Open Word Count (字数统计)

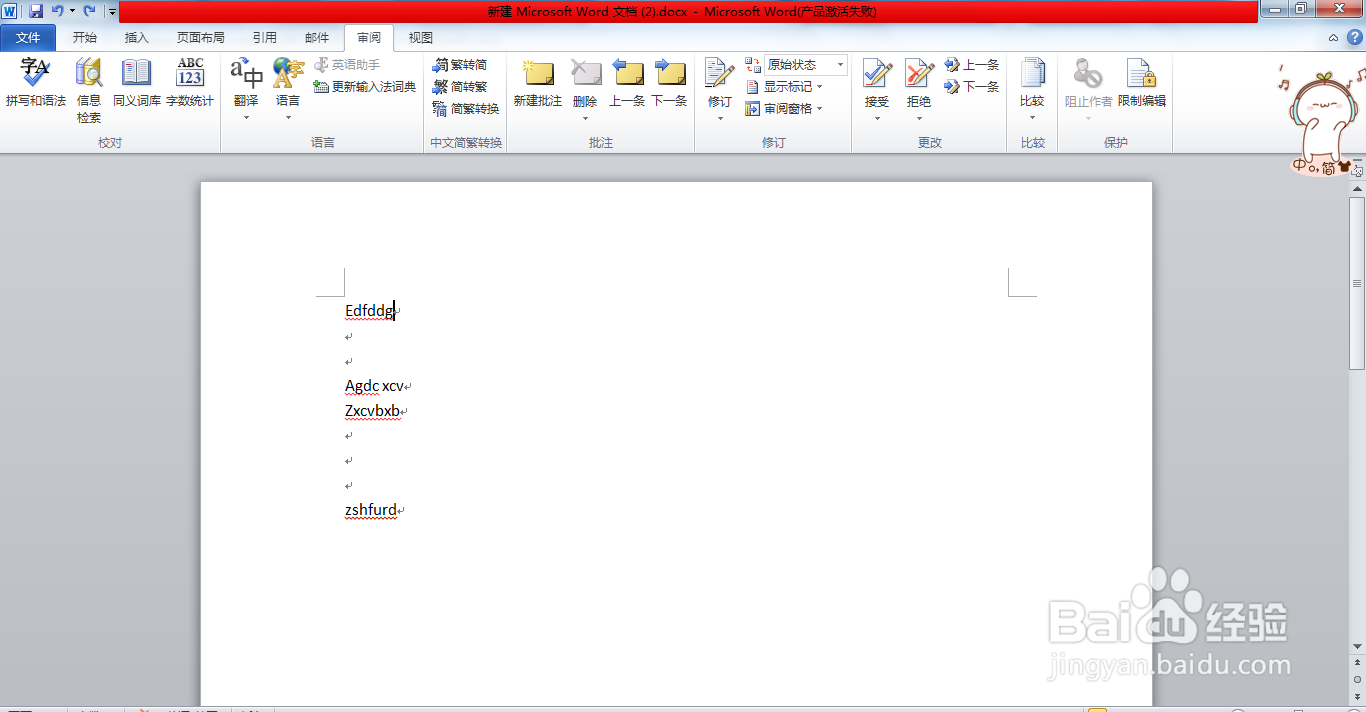coord(190,83)
